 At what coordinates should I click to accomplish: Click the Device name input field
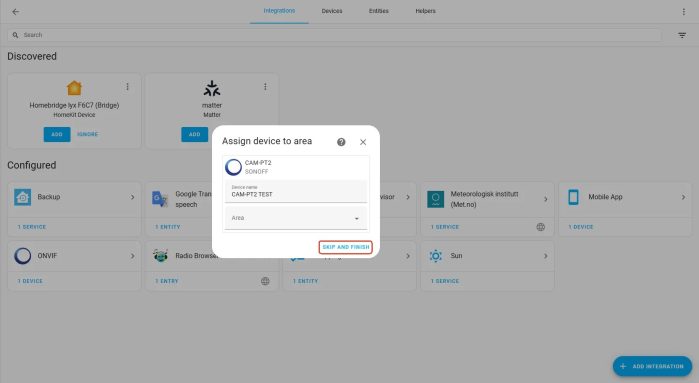296,191
